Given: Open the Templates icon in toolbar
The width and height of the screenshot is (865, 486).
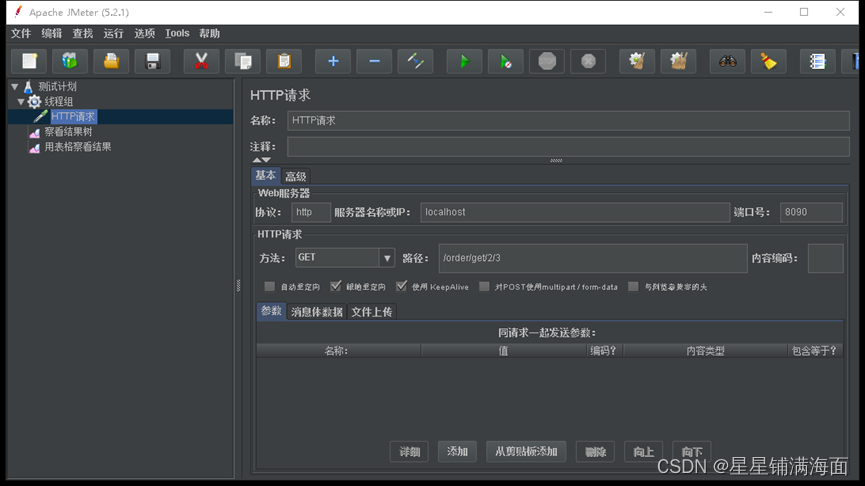Looking at the screenshot, I should tap(70, 61).
